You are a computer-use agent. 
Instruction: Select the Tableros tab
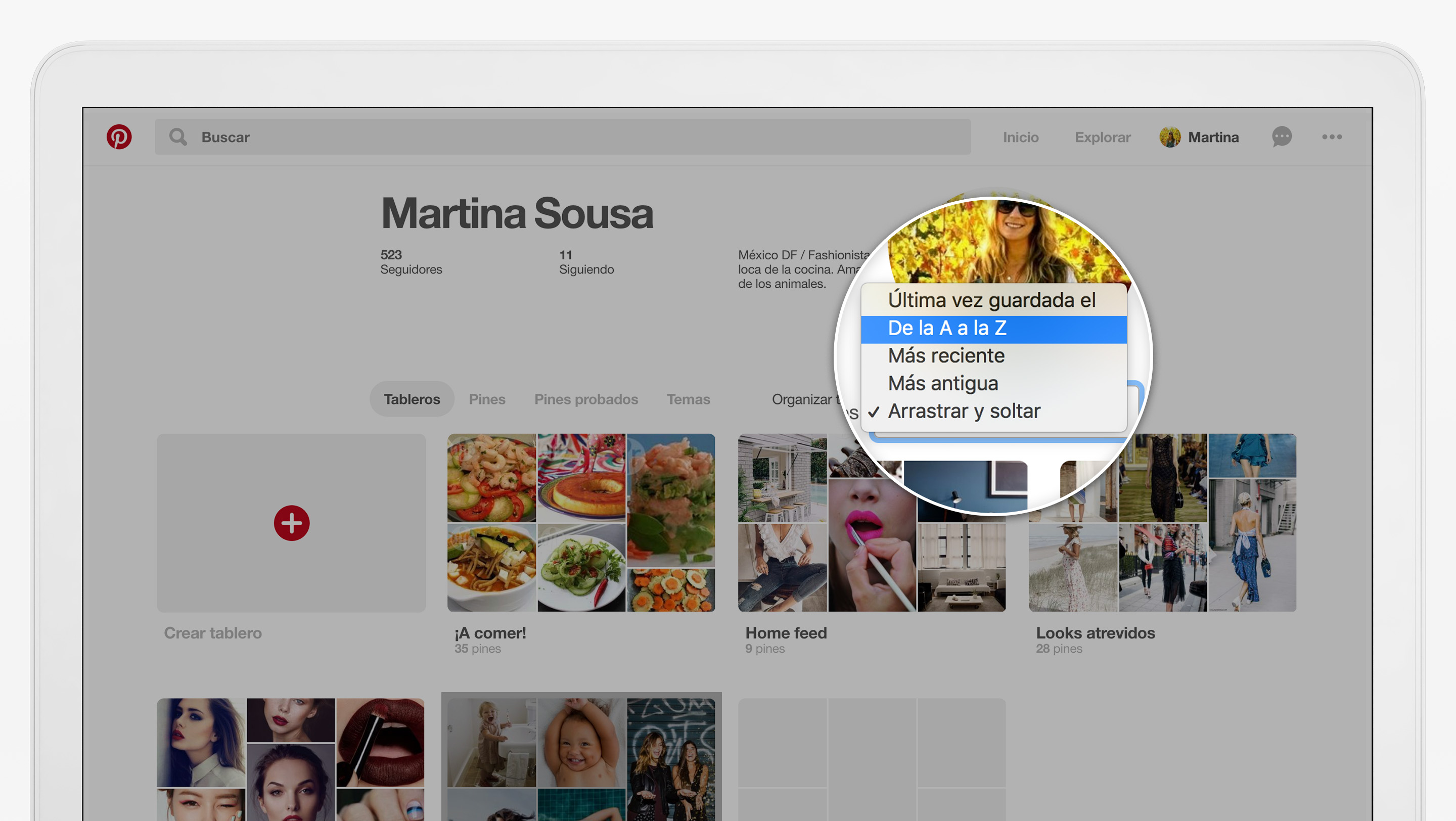[412, 399]
